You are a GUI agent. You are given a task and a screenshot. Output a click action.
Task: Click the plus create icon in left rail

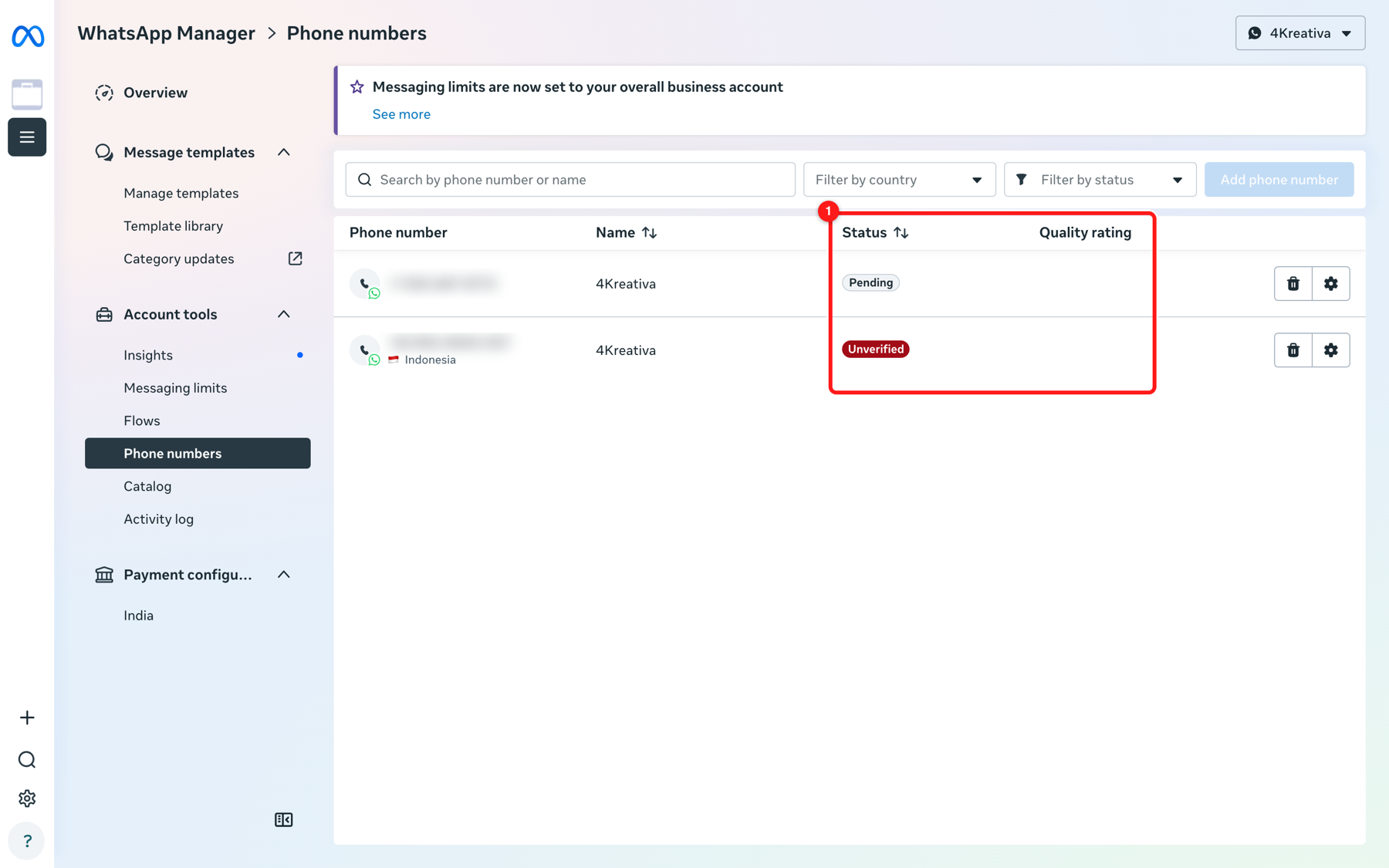click(x=27, y=718)
